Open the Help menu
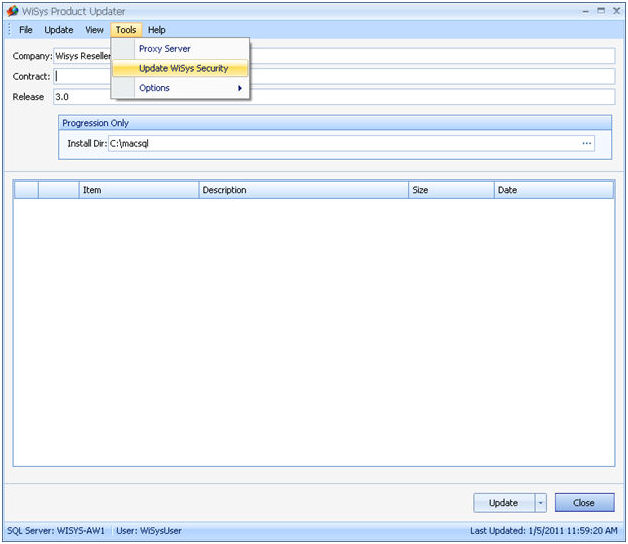 click(157, 30)
